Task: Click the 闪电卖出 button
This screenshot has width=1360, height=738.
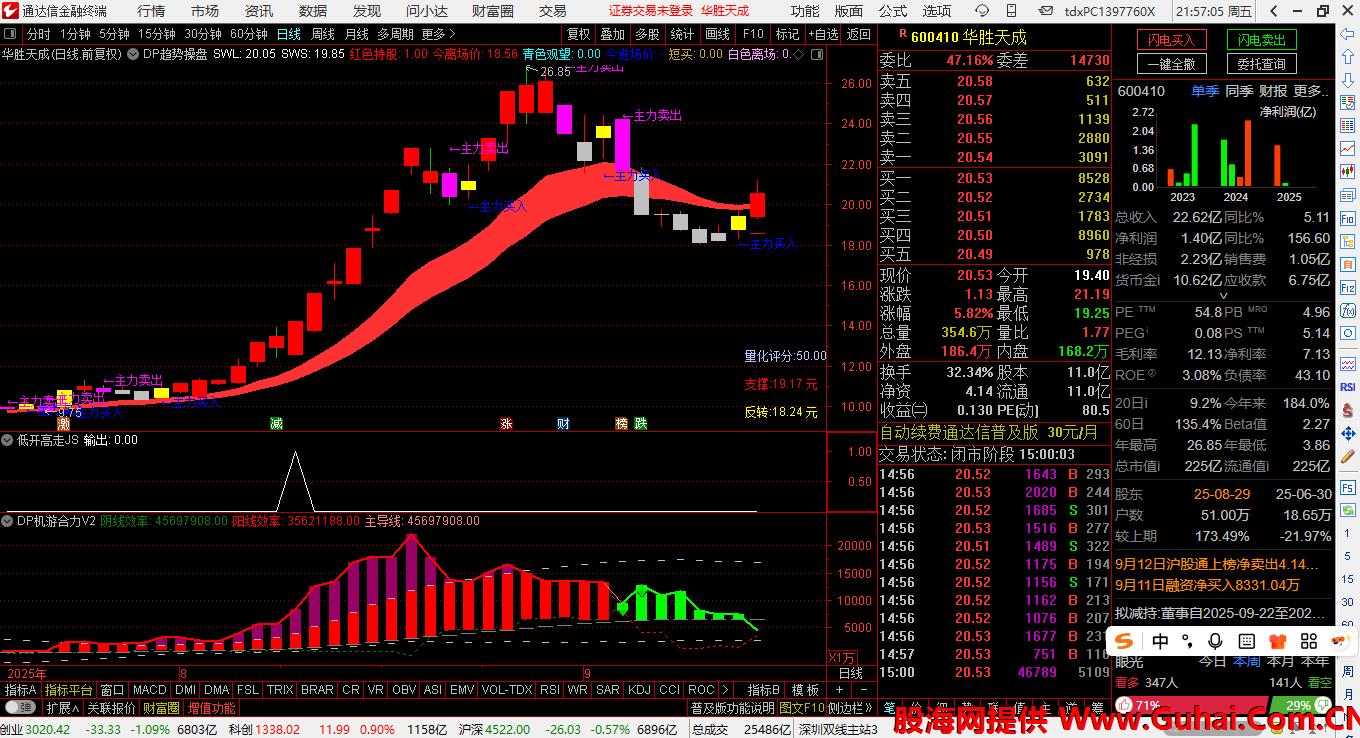Action: 1261,40
